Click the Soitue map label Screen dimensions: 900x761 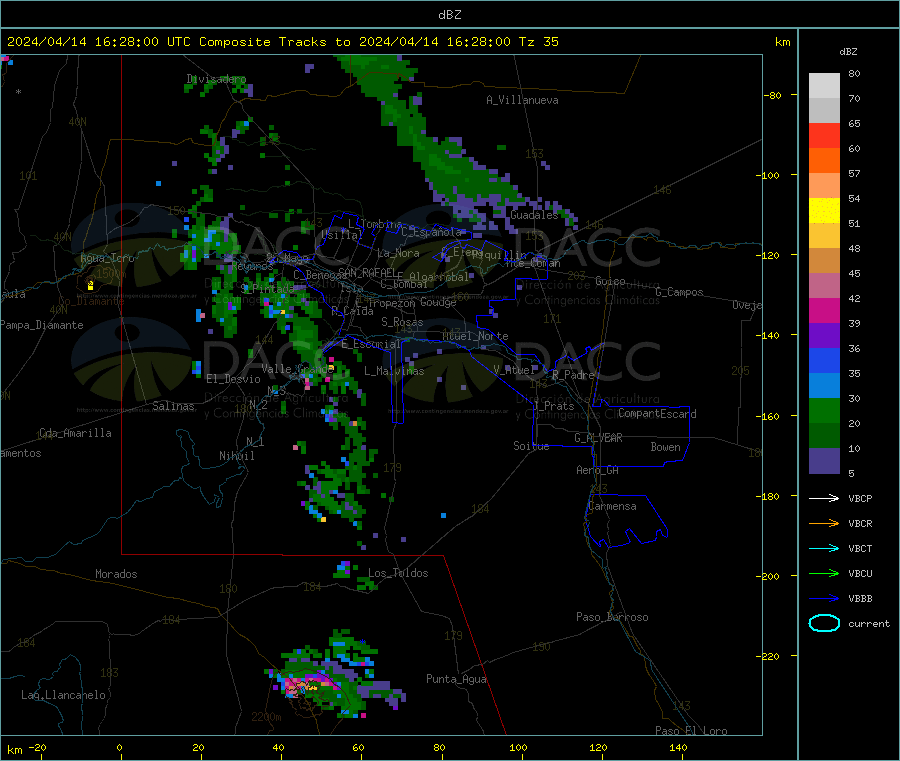click(x=531, y=446)
